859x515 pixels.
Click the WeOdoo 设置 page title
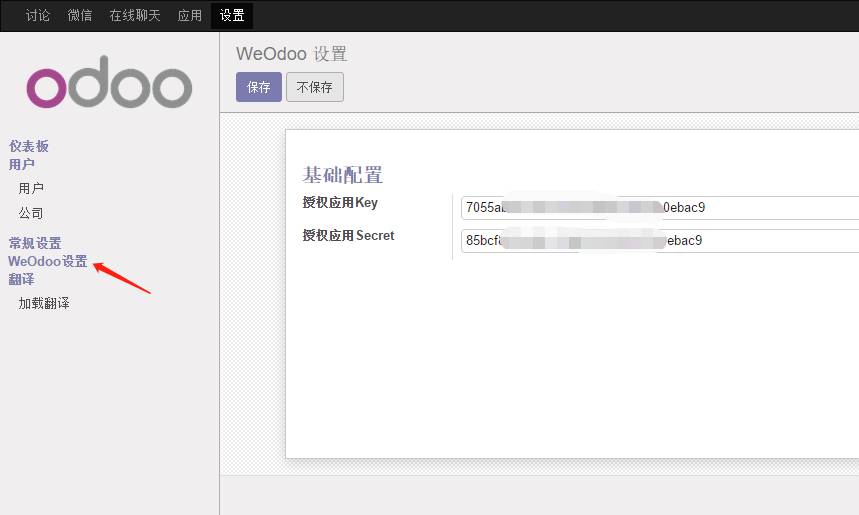pyautogui.click(x=291, y=54)
